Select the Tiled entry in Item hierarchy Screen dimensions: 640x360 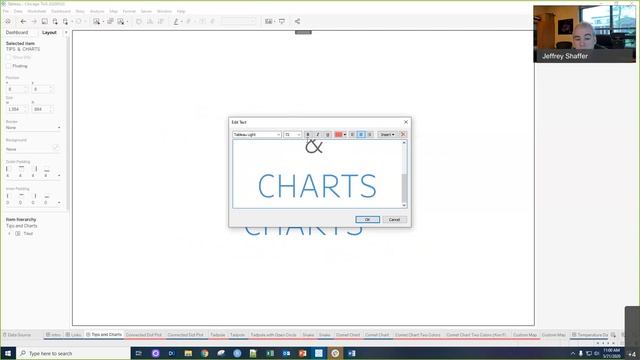[x=28, y=233]
